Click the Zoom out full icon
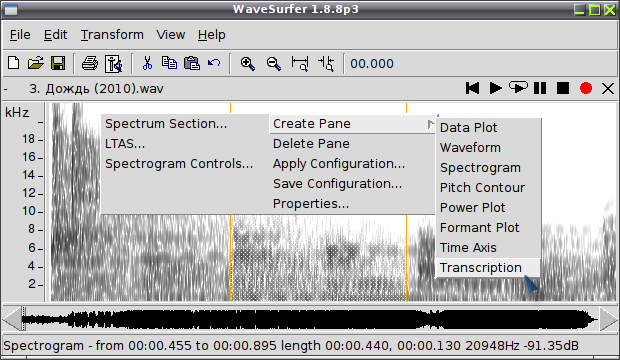 tap(326, 63)
